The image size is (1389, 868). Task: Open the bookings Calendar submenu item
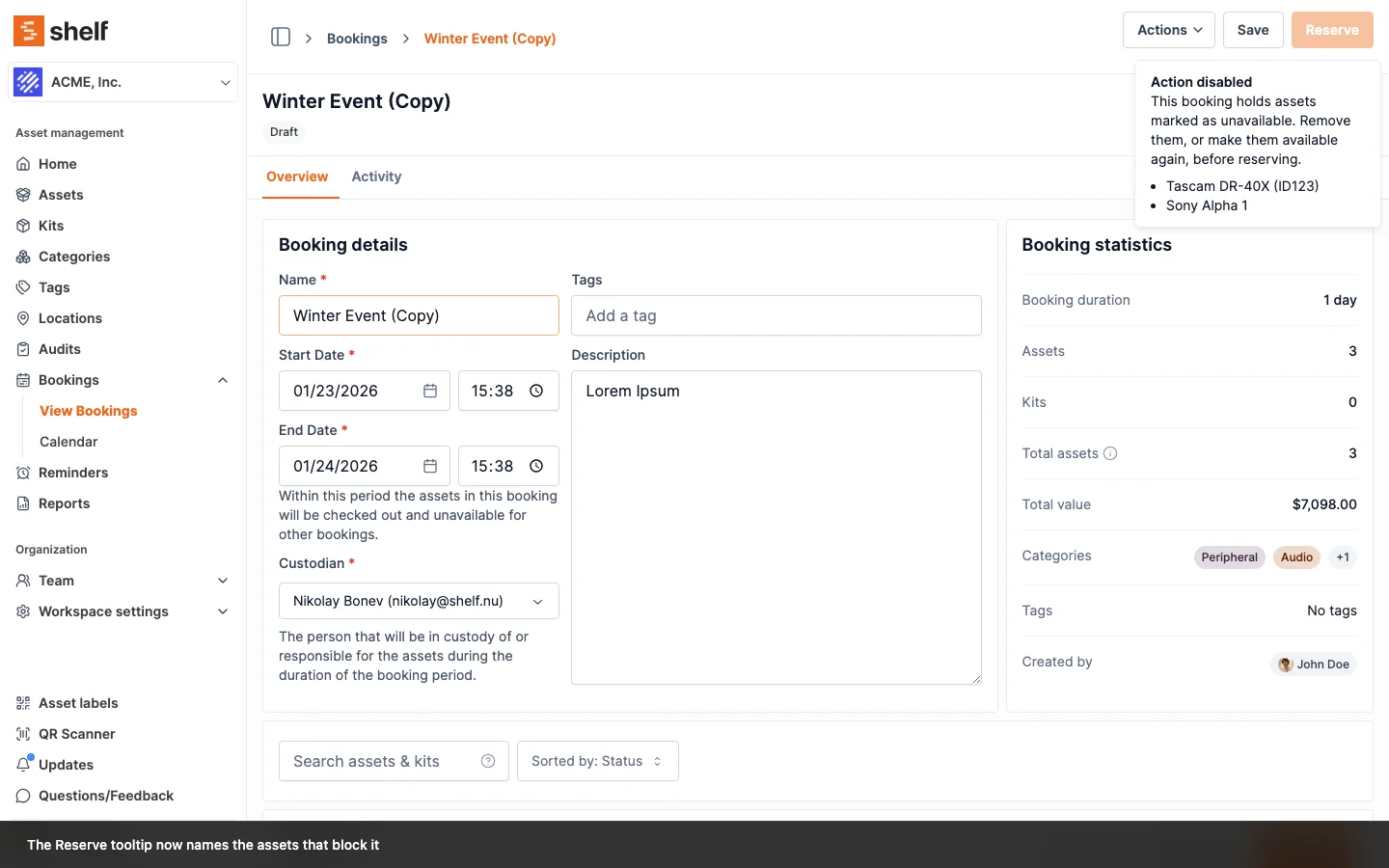[x=68, y=442]
